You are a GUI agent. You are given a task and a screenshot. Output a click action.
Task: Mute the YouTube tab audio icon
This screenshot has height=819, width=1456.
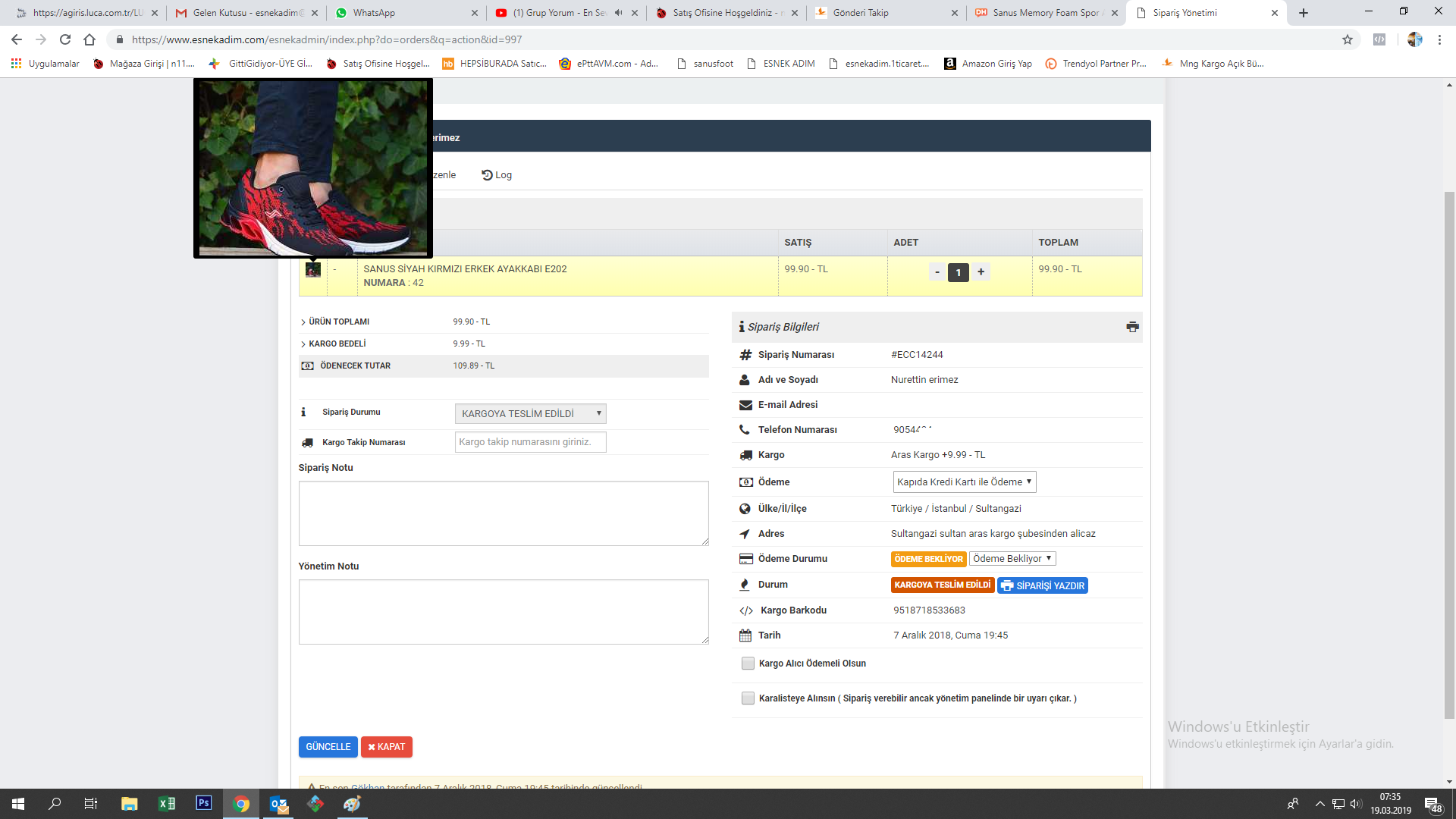(x=618, y=13)
